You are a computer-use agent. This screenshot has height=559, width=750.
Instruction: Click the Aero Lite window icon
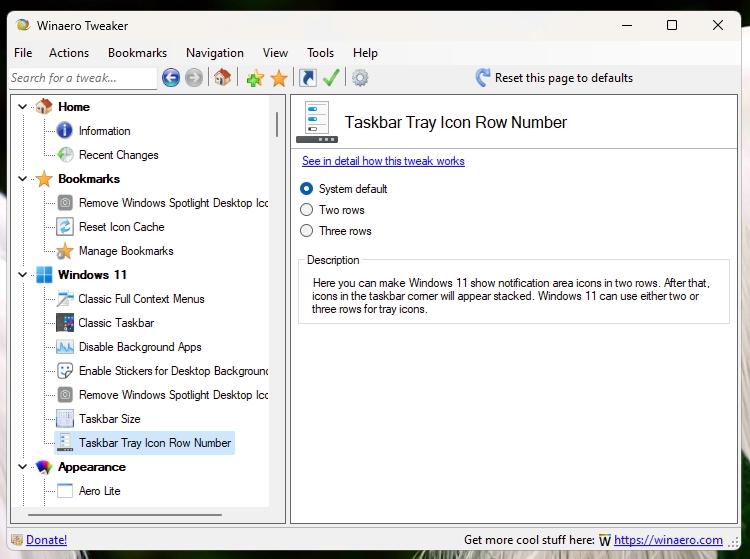click(65, 491)
